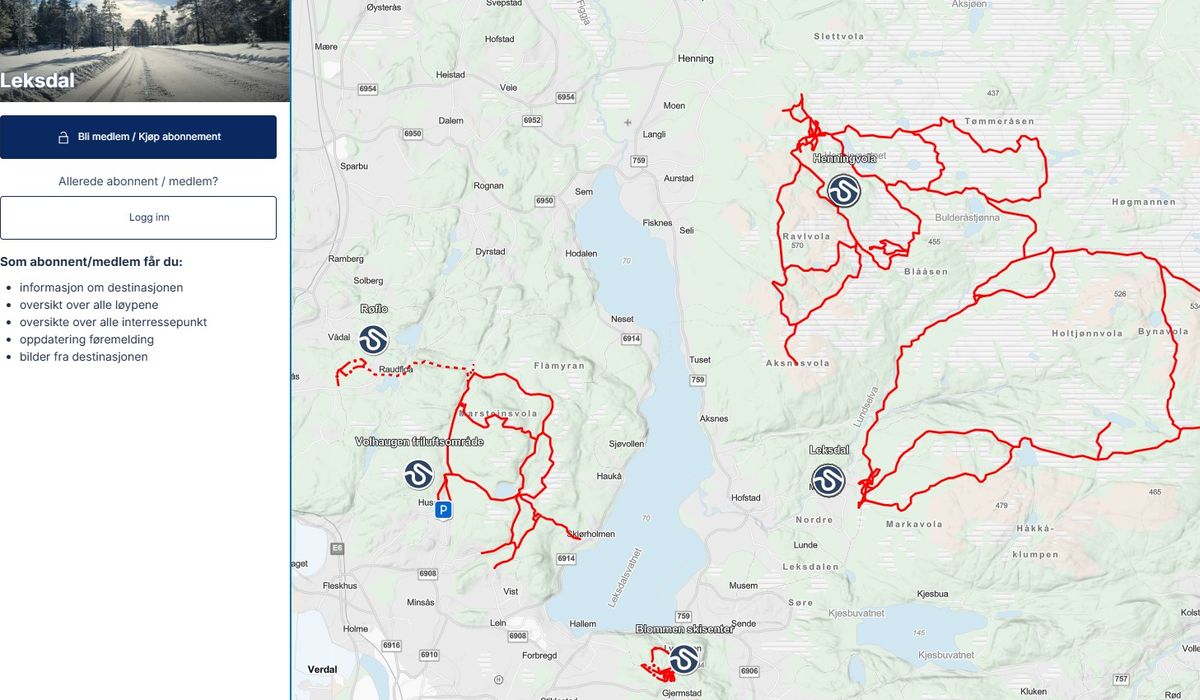Click the Henningvola destination marker icon

pyautogui.click(x=844, y=190)
